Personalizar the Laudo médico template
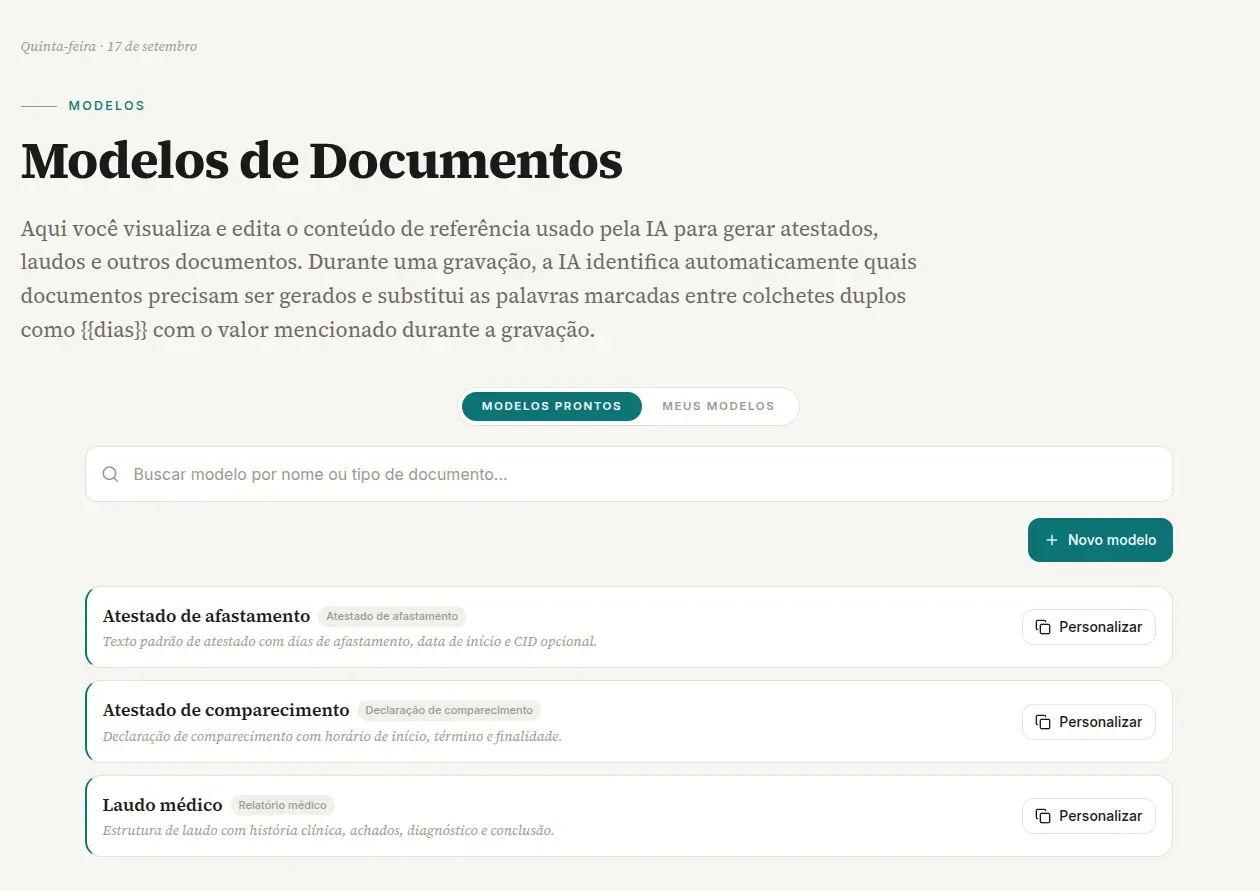Image resolution: width=1260 pixels, height=891 pixels. click(1089, 816)
